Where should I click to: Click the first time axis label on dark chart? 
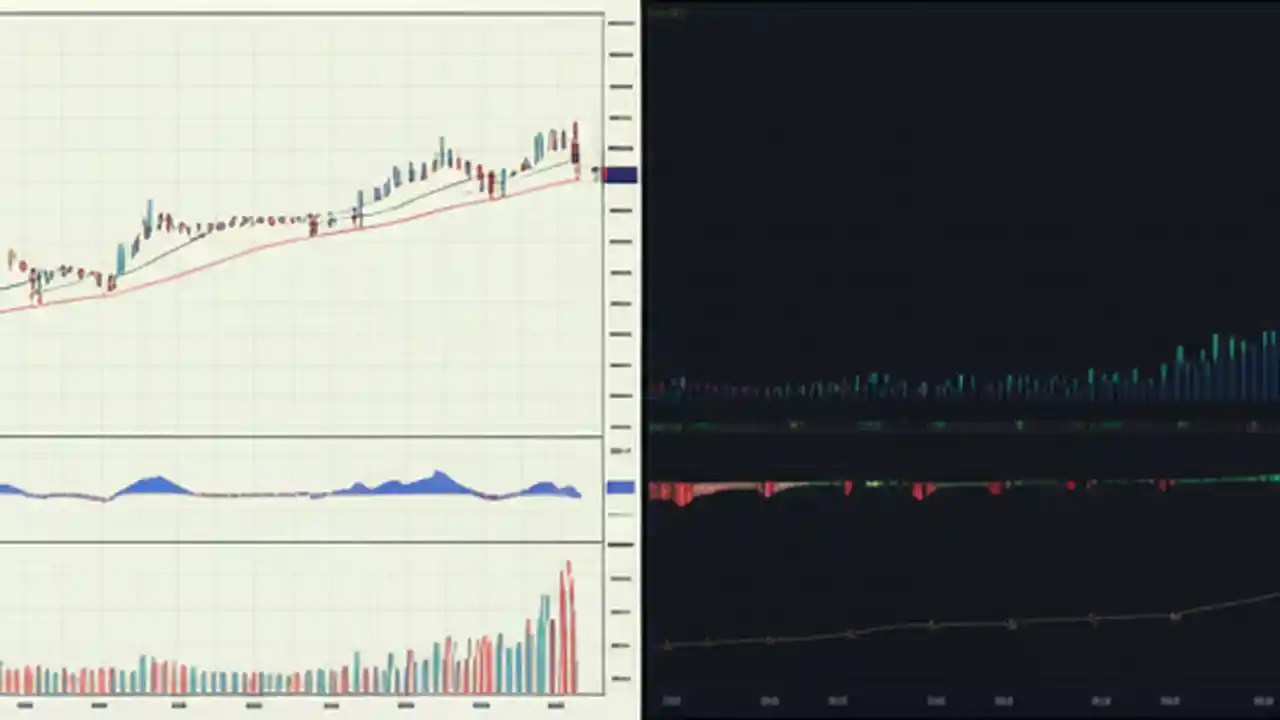pyautogui.click(x=672, y=701)
